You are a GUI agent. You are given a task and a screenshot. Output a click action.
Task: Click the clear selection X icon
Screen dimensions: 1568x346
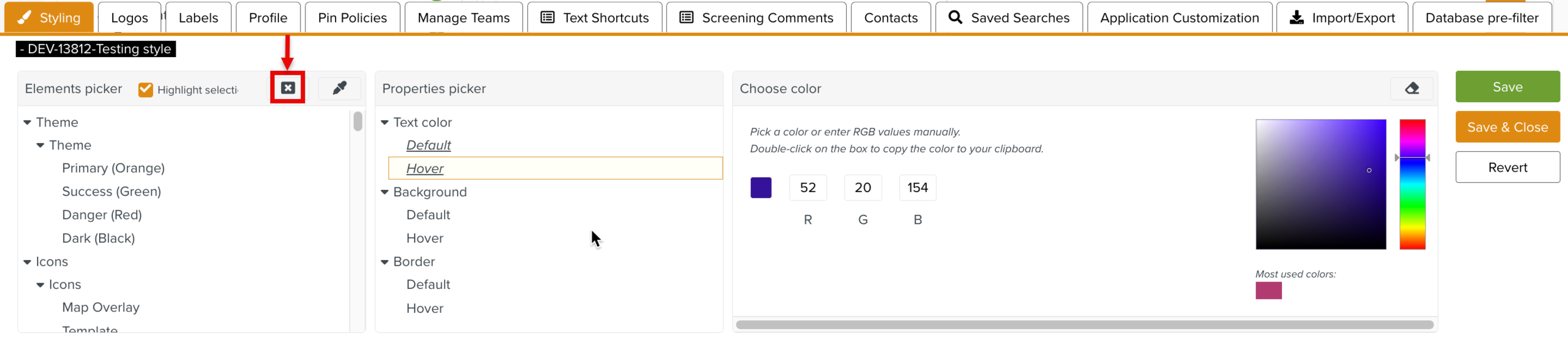288,88
